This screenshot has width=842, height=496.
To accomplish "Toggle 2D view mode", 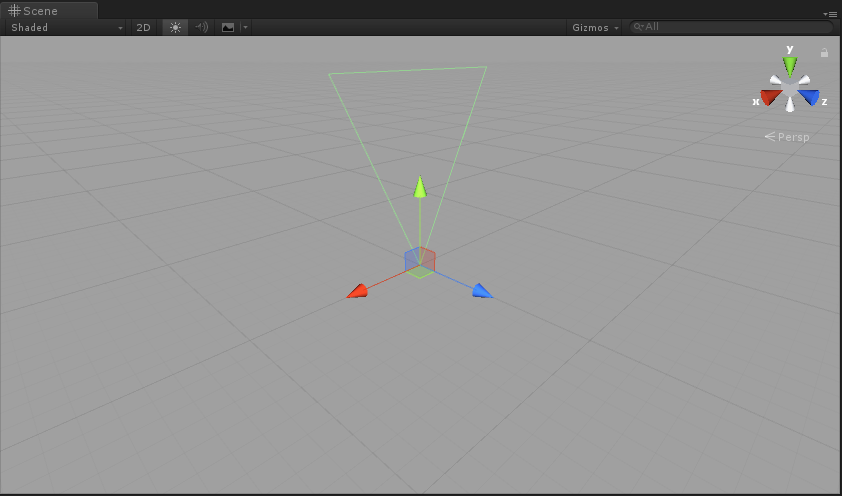I will (143, 27).
